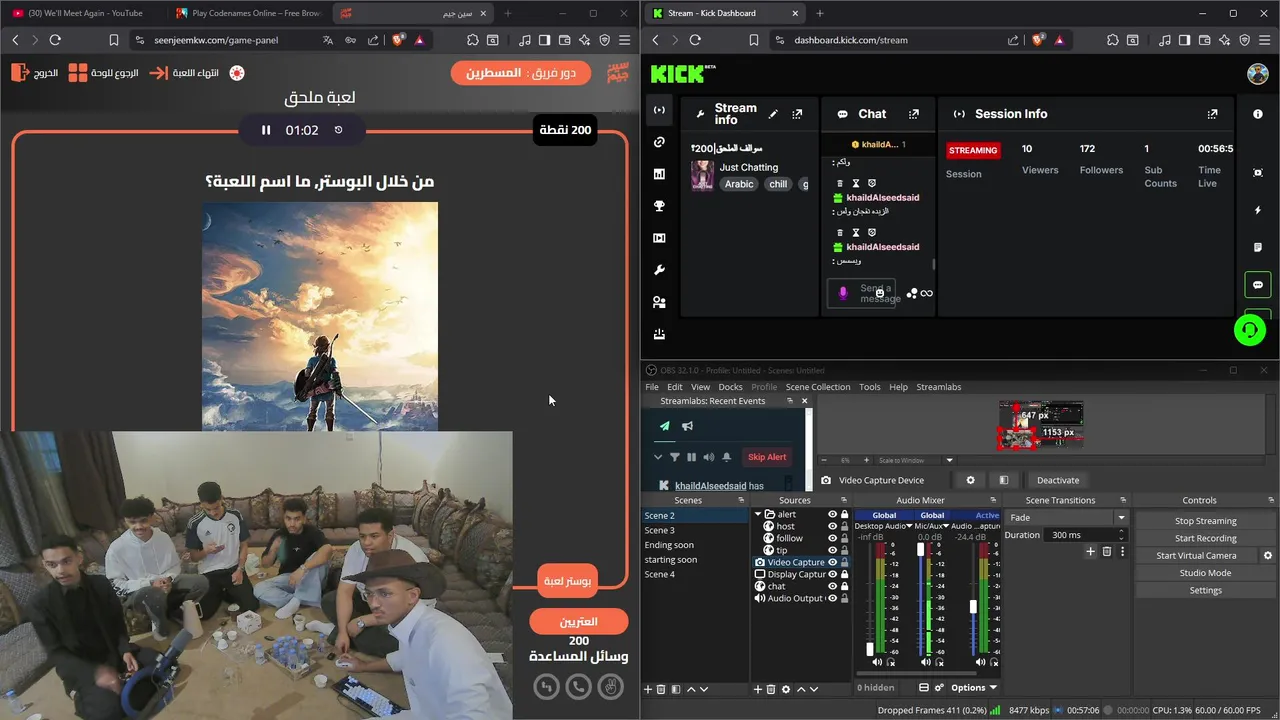The image size is (1280, 720).
Task: Open the Kick sidebar link icon
Action: pyautogui.click(x=659, y=142)
